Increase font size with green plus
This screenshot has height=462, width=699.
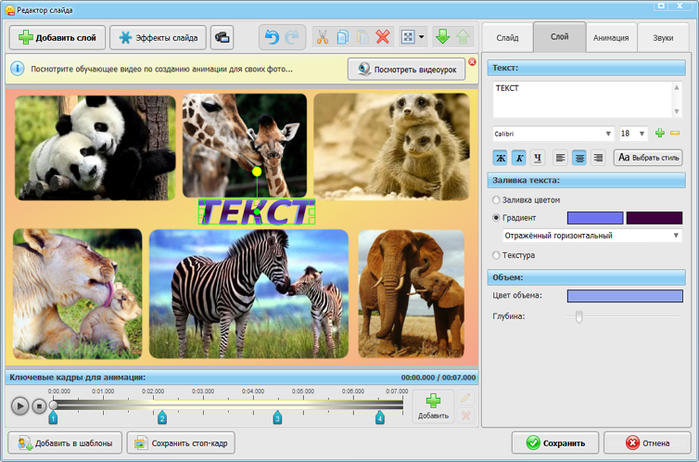point(660,133)
